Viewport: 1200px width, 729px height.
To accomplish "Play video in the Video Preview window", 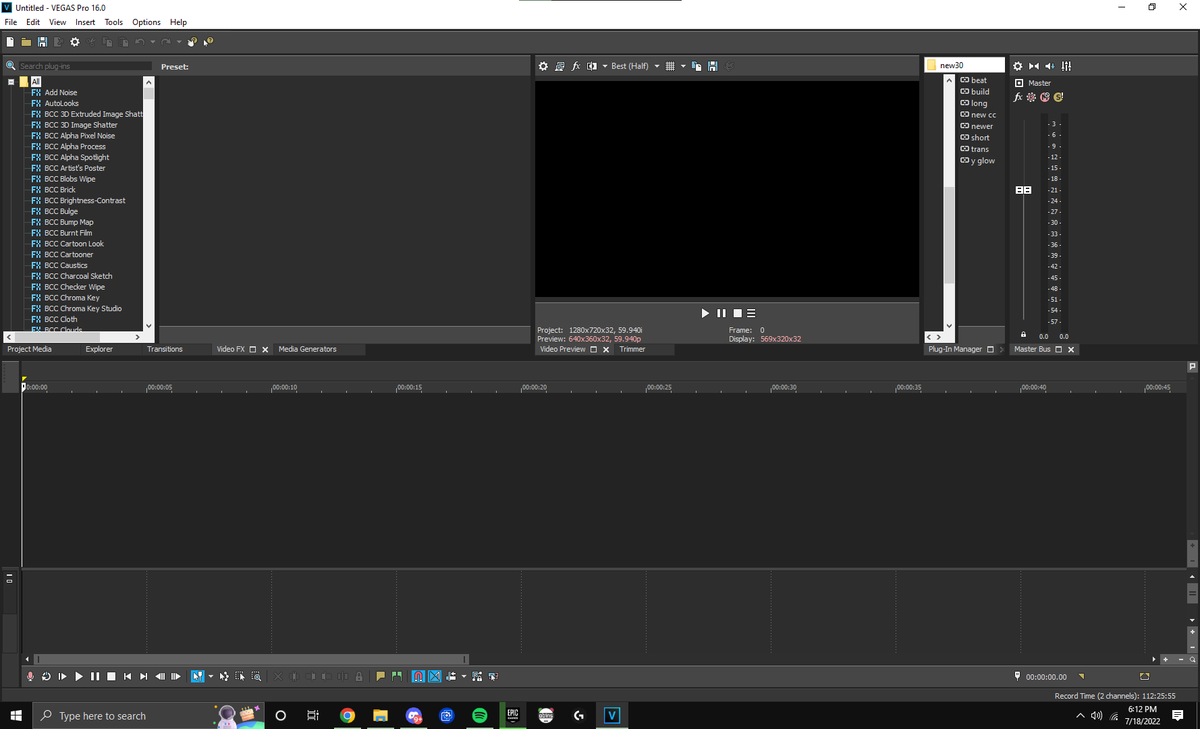I will [706, 313].
